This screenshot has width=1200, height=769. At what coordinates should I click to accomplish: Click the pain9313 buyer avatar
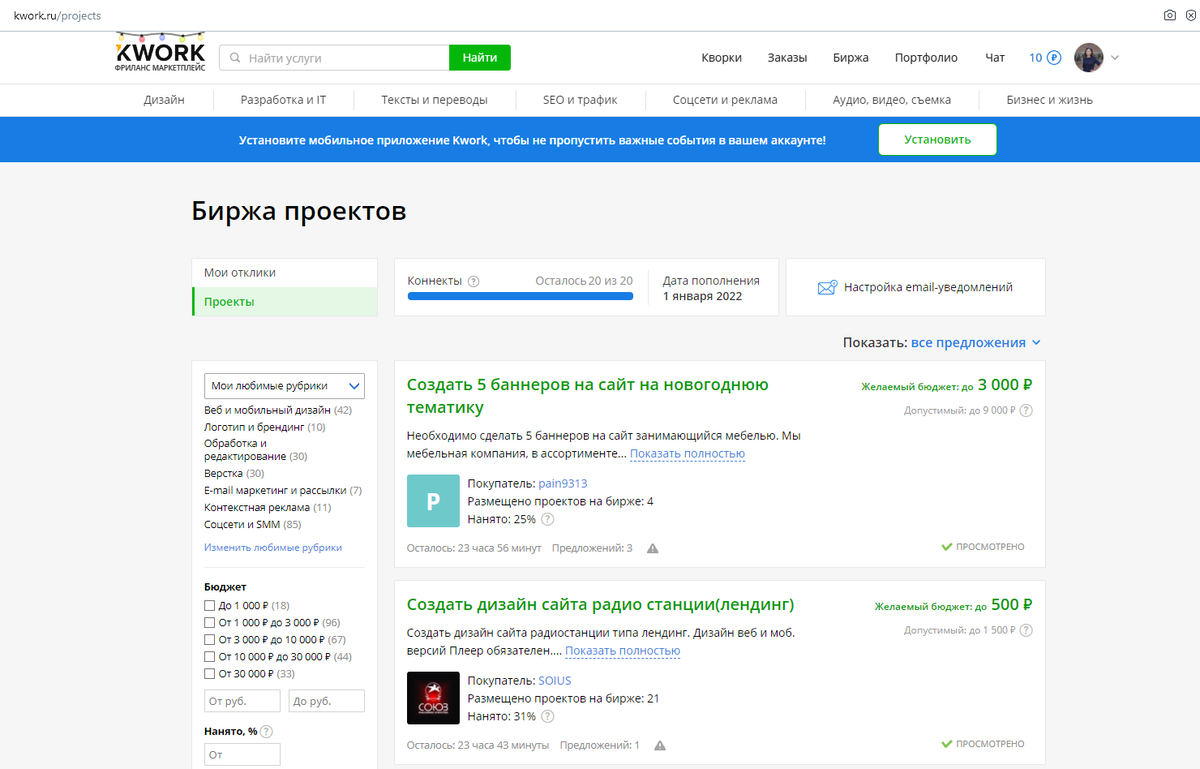433,501
